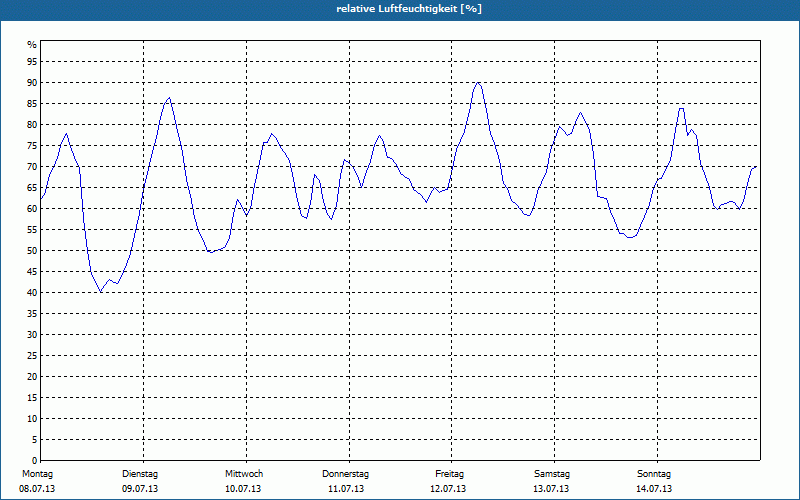
Task: Click the date '12.07.13'
Action: [448, 489]
